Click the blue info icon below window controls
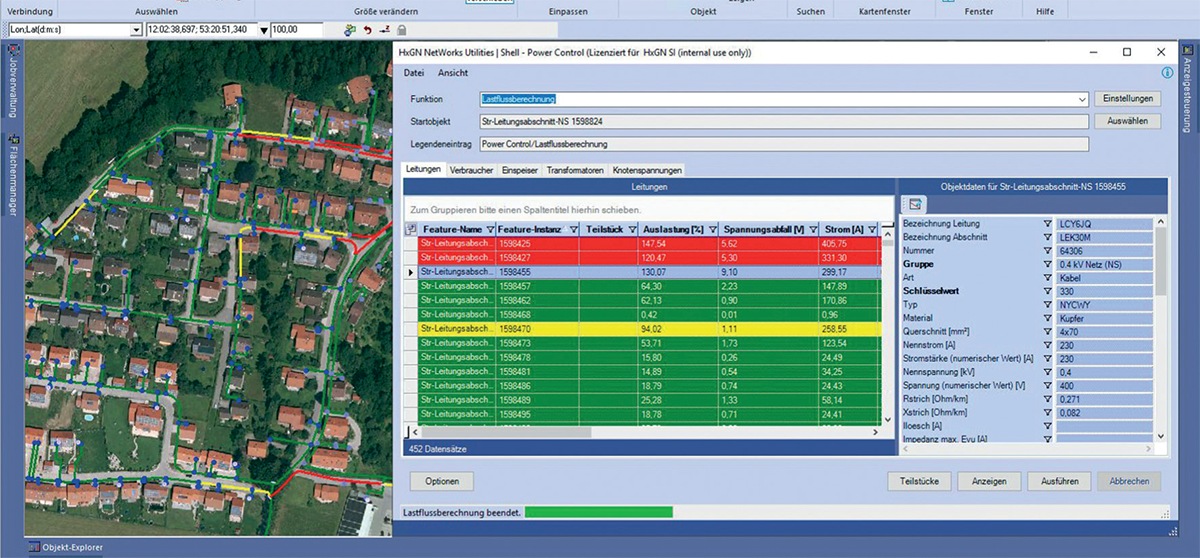Image resolution: width=1200 pixels, height=558 pixels. click(x=1167, y=73)
